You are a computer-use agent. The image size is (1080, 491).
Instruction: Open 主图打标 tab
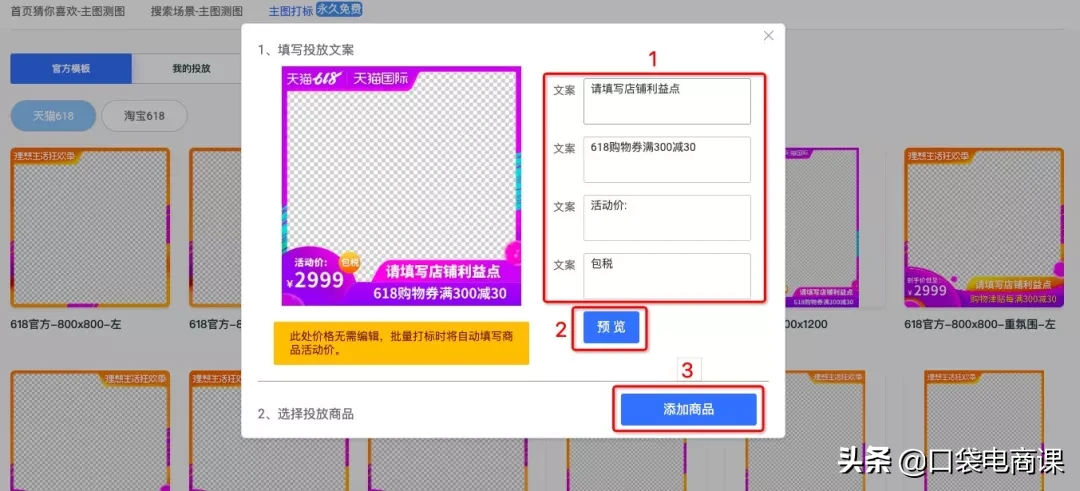pos(291,12)
